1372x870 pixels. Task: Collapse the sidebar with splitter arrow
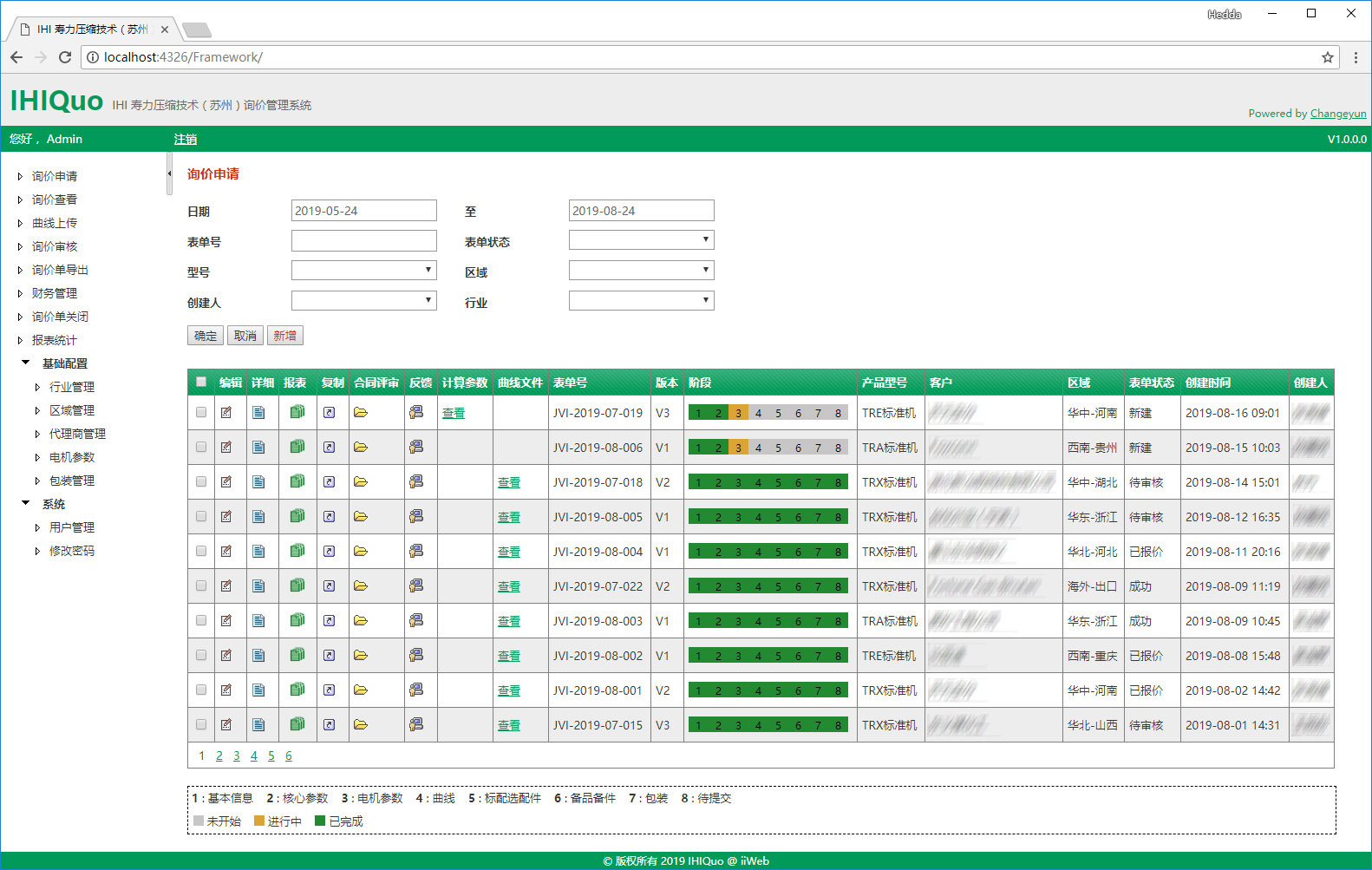point(169,173)
